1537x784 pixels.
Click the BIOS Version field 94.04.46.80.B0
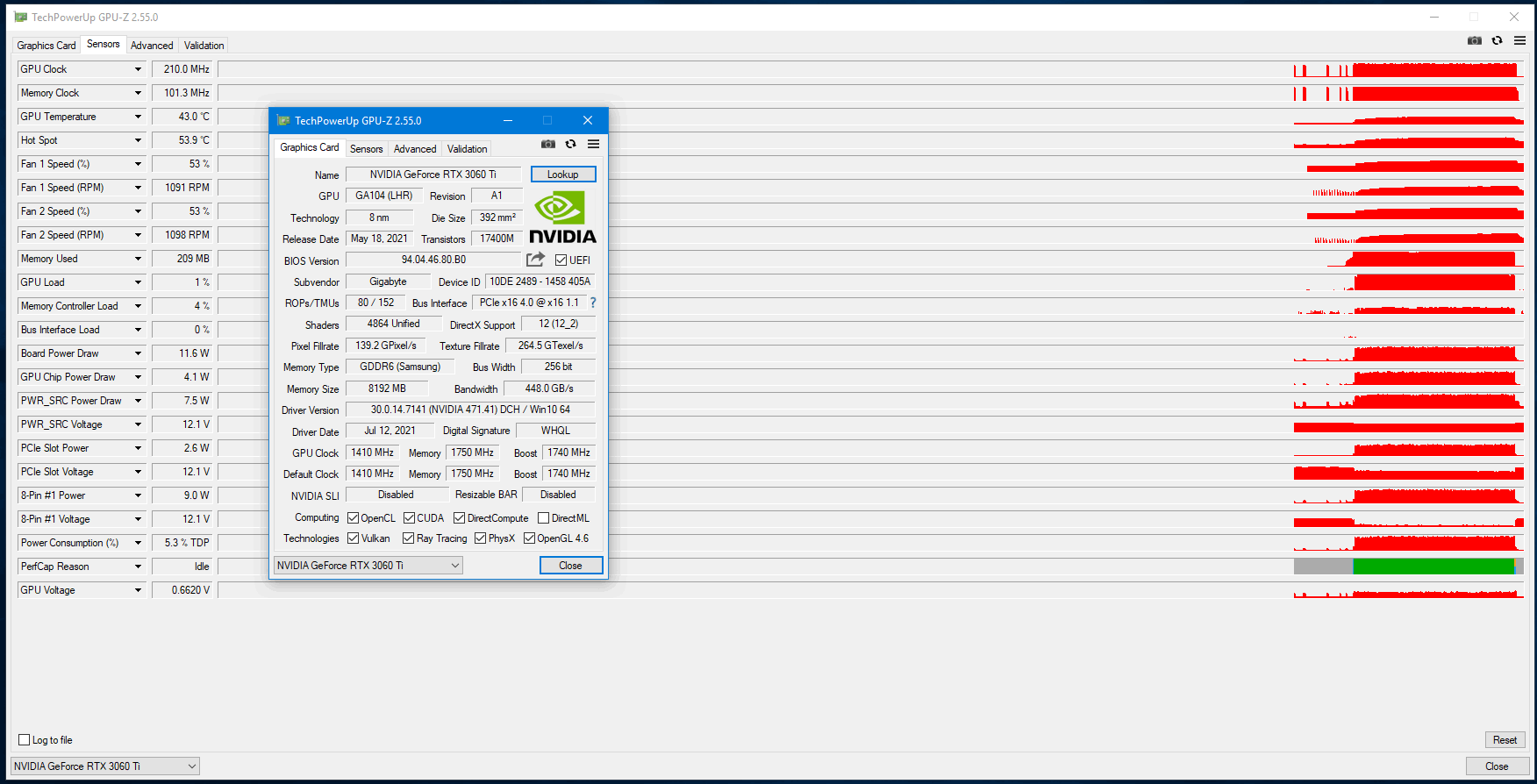(x=433, y=260)
